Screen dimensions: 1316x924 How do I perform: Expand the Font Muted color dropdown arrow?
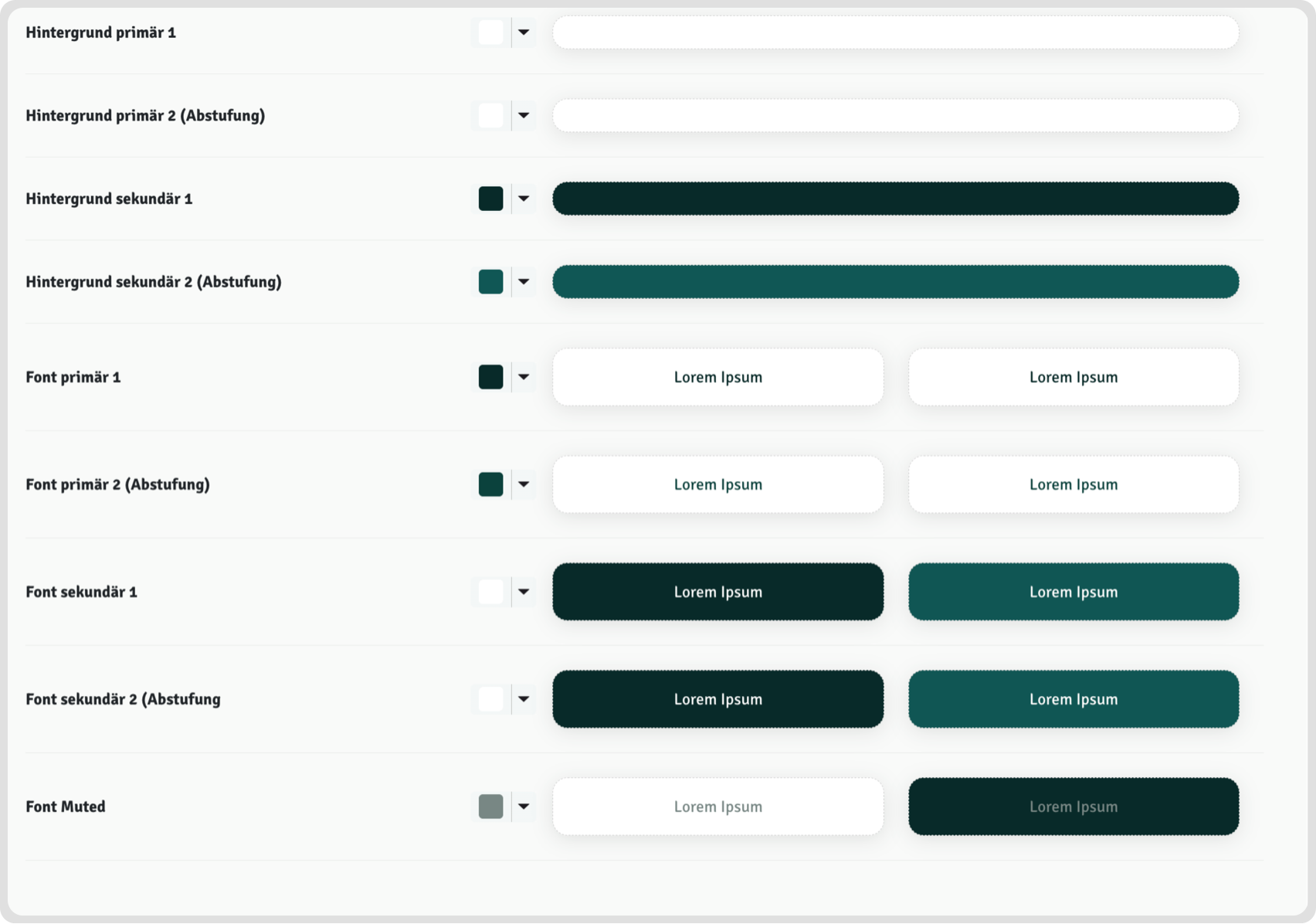pos(524,807)
